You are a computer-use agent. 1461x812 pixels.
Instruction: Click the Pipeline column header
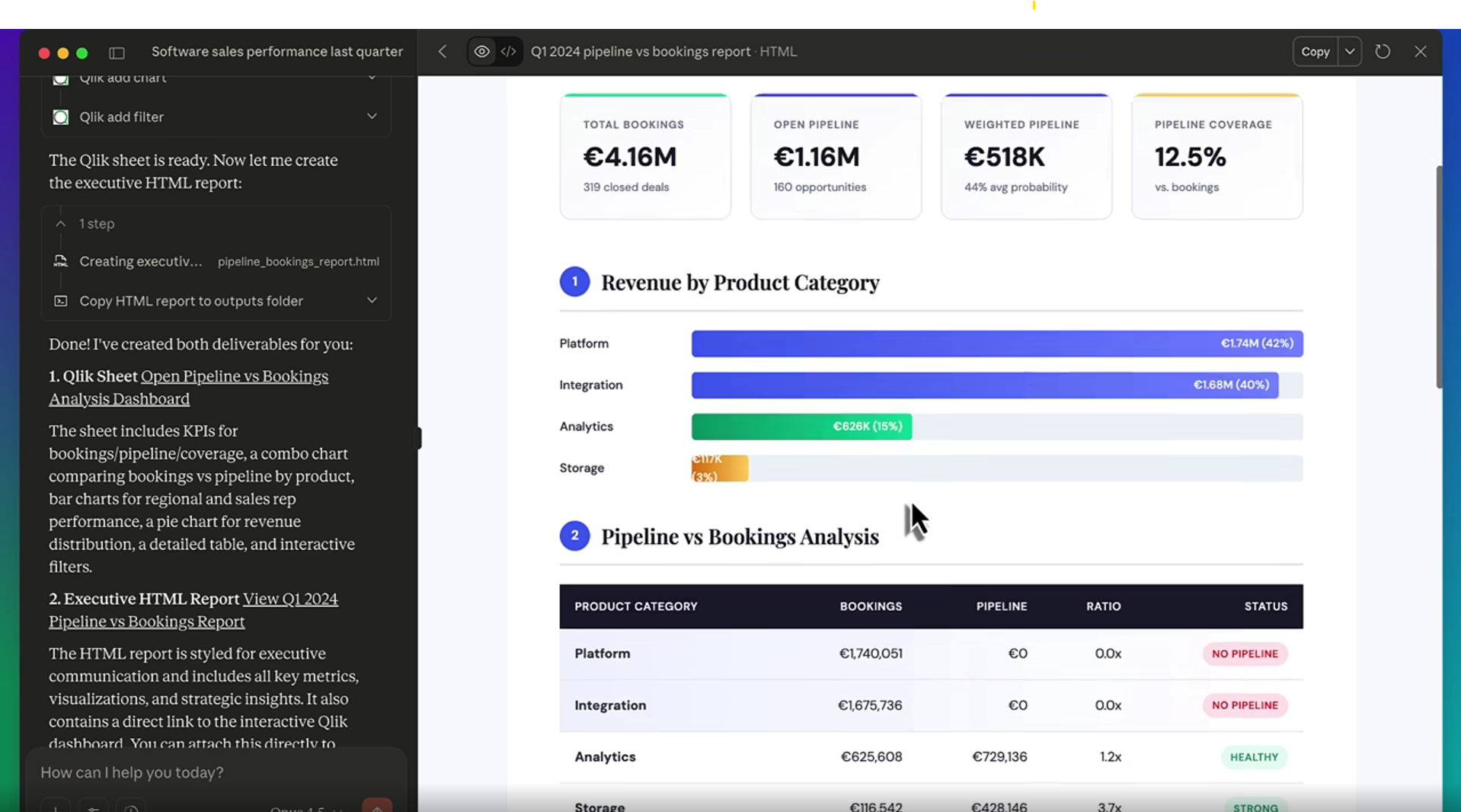pos(1002,606)
